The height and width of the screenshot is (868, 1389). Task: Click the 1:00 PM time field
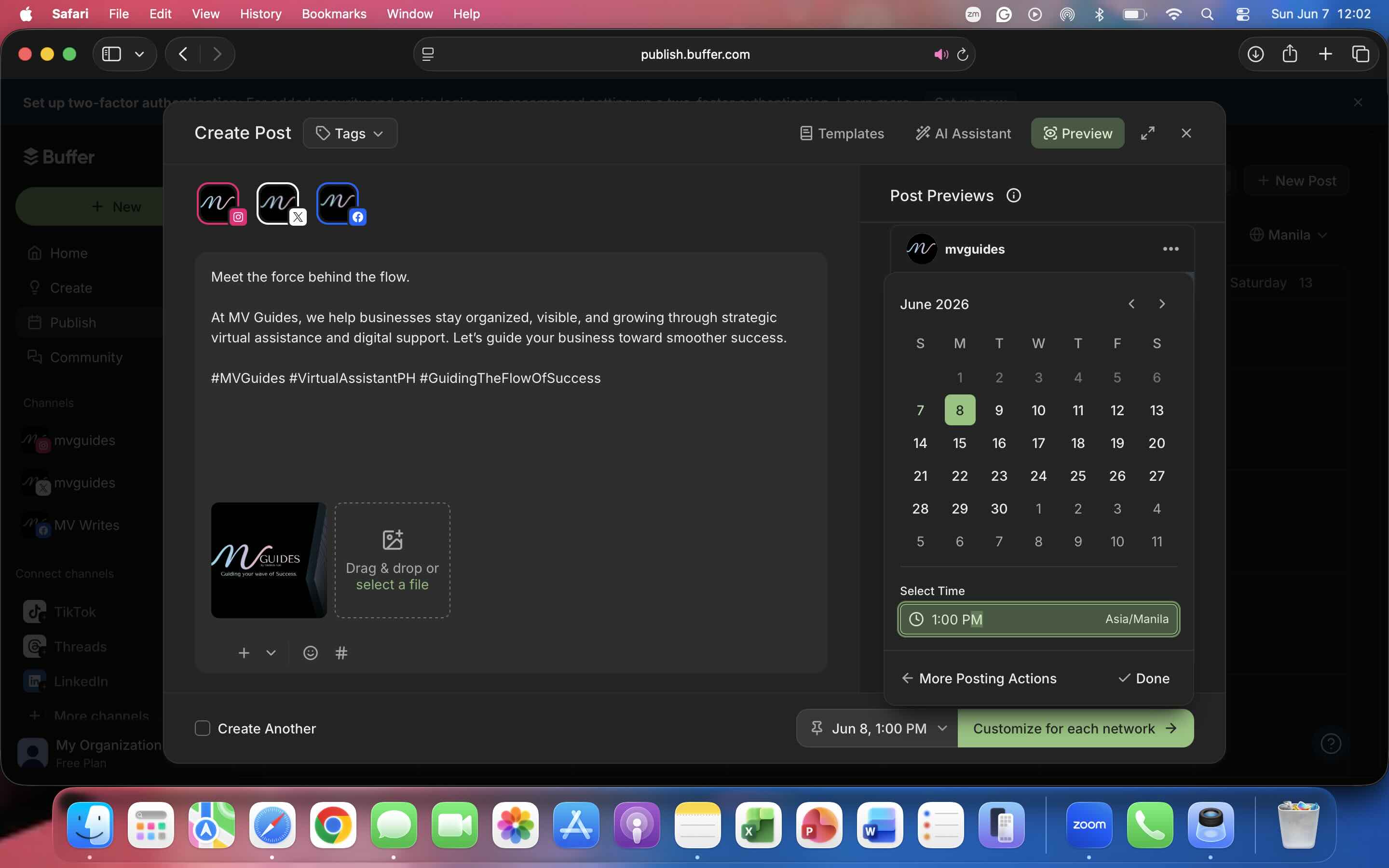click(x=1038, y=619)
